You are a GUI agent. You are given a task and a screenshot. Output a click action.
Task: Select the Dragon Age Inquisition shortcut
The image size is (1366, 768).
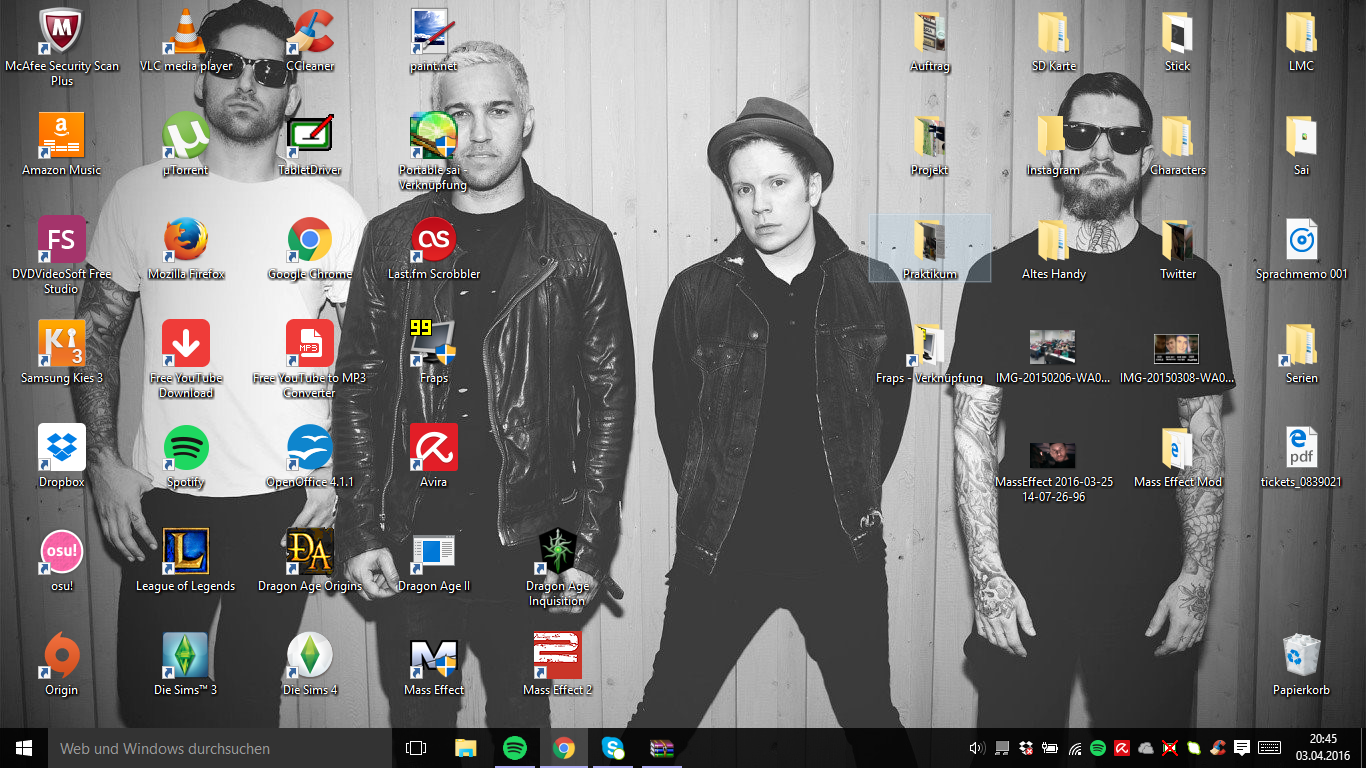pos(557,554)
